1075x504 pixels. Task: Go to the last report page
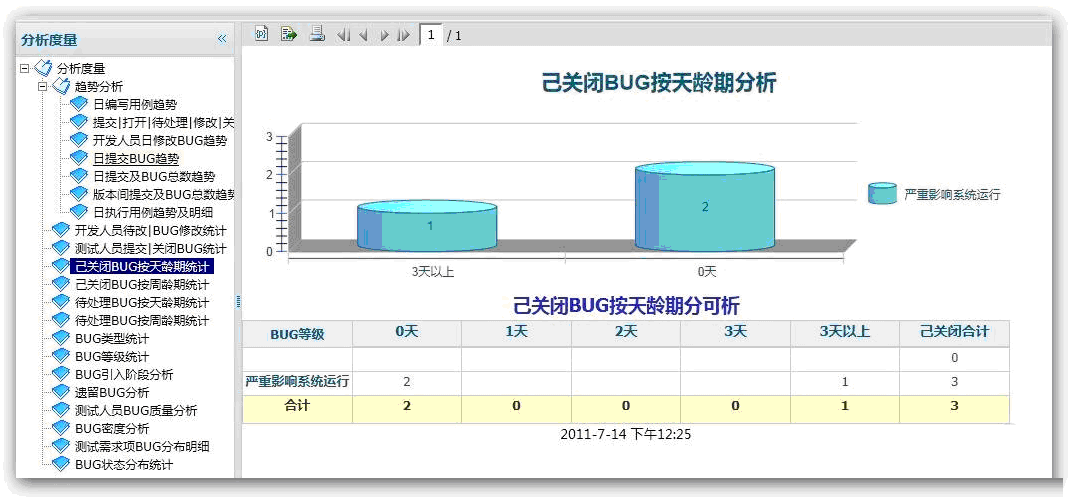[404, 34]
